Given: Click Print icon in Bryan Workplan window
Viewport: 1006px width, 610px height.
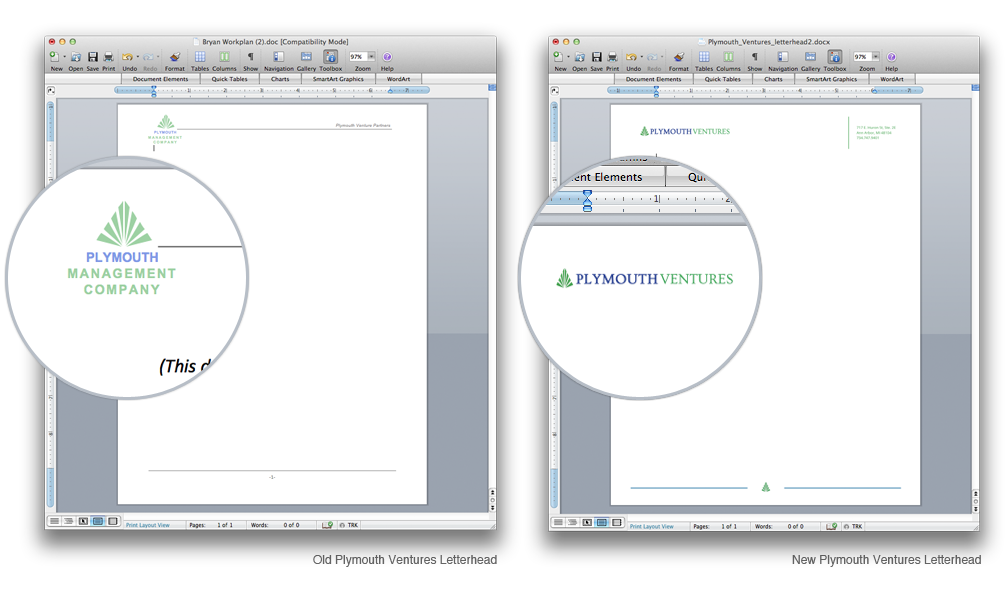Looking at the screenshot, I should click(108, 57).
